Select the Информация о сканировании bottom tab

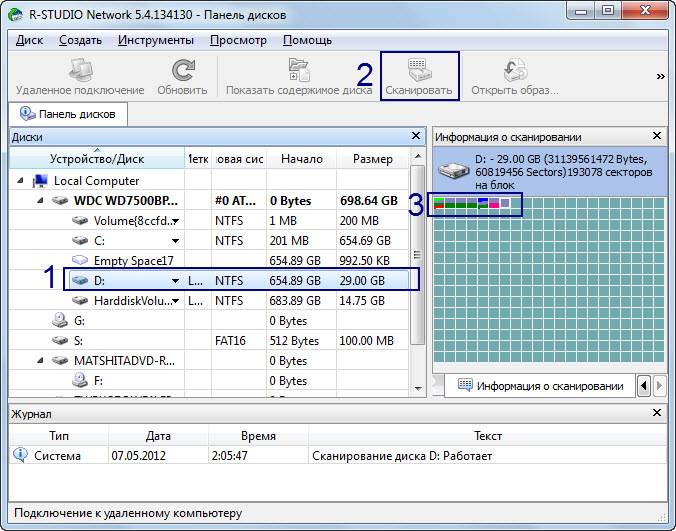[x=540, y=386]
